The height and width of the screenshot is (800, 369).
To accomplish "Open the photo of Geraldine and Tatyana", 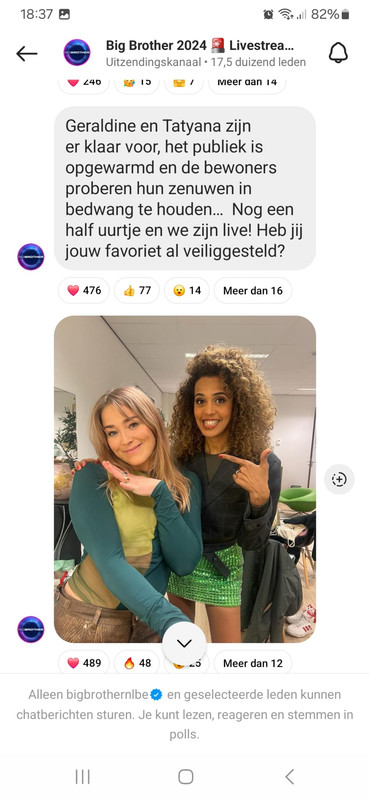I will pos(185,479).
